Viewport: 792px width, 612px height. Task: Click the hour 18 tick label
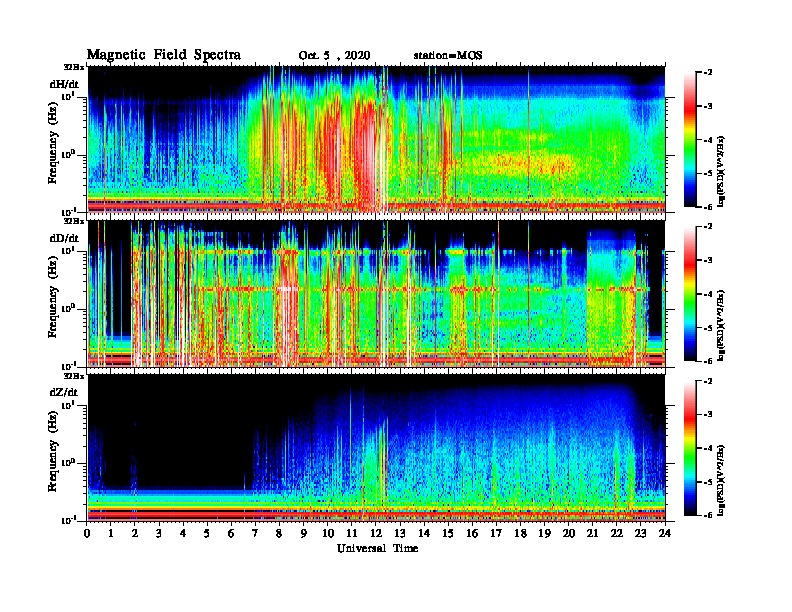[x=520, y=533]
